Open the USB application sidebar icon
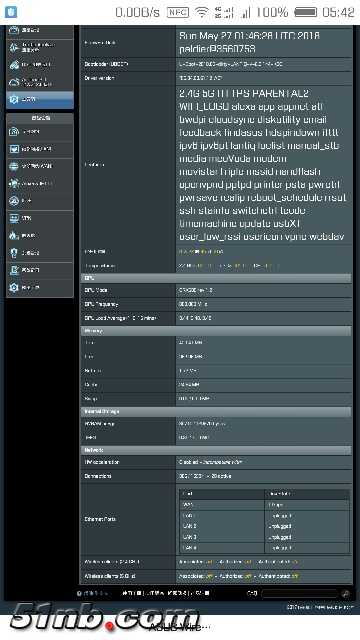360x640 pixels. point(14,65)
